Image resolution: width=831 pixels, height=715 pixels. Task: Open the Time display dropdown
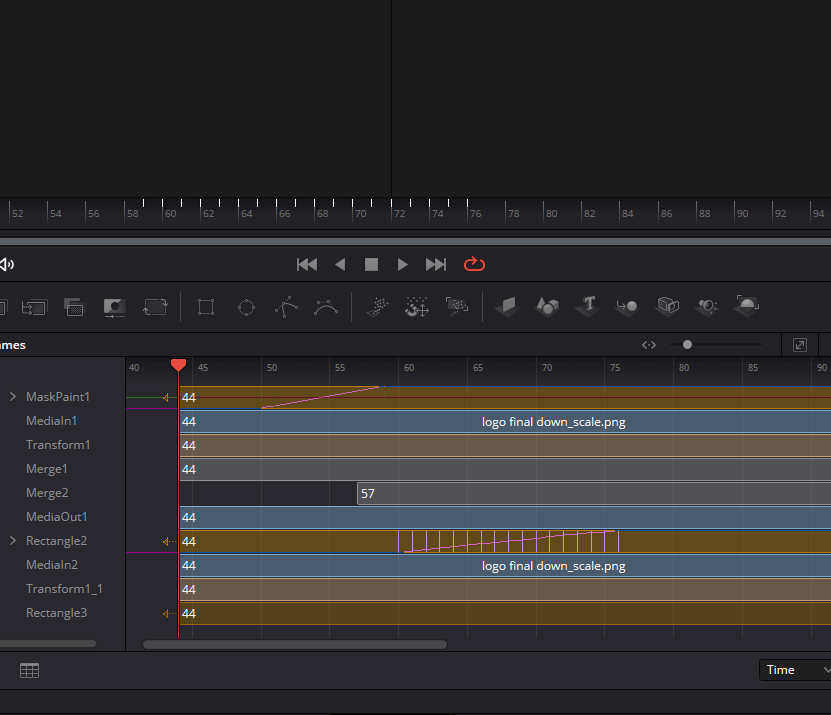coord(796,670)
